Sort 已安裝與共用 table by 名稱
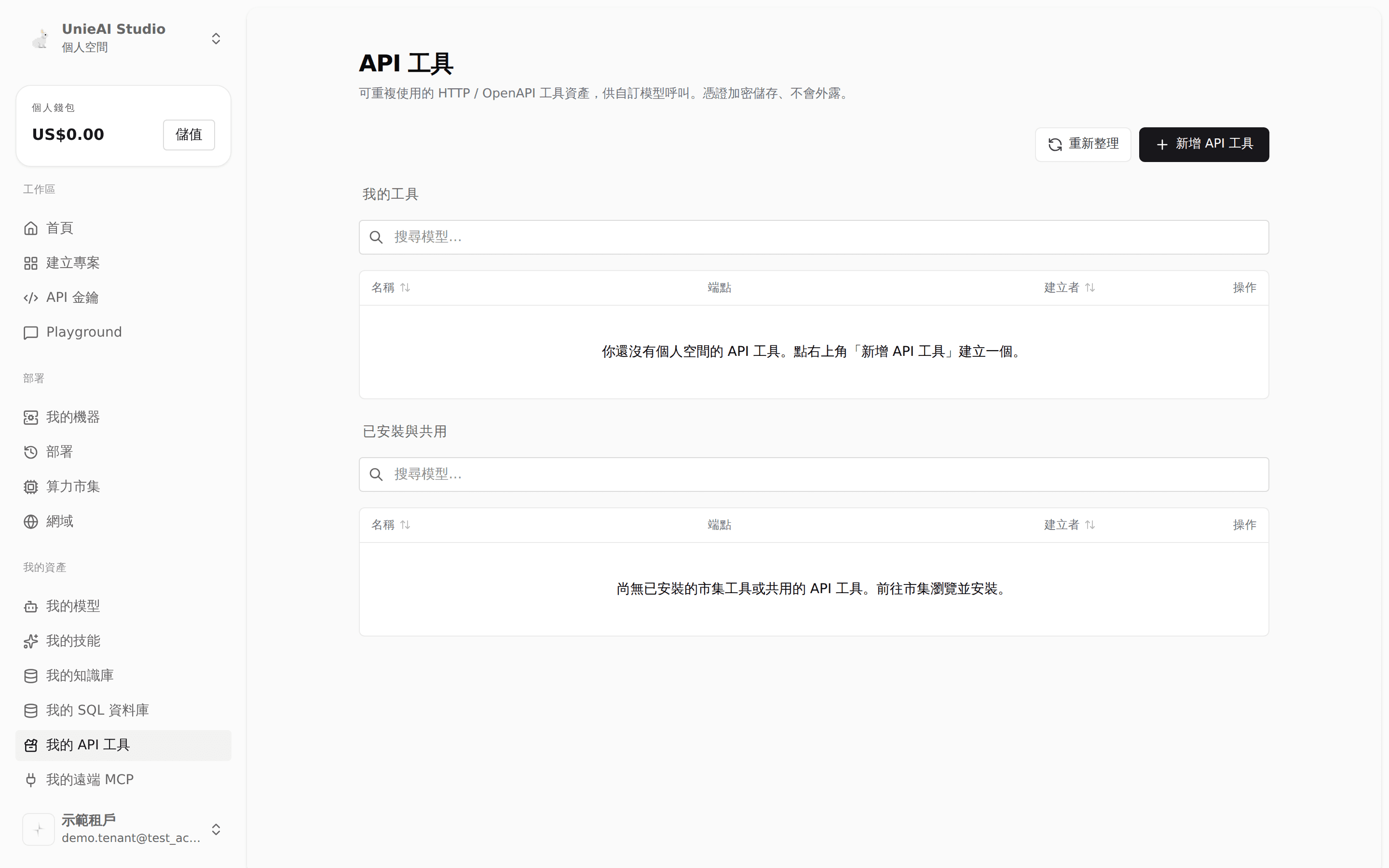The image size is (1389, 868). (391, 525)
